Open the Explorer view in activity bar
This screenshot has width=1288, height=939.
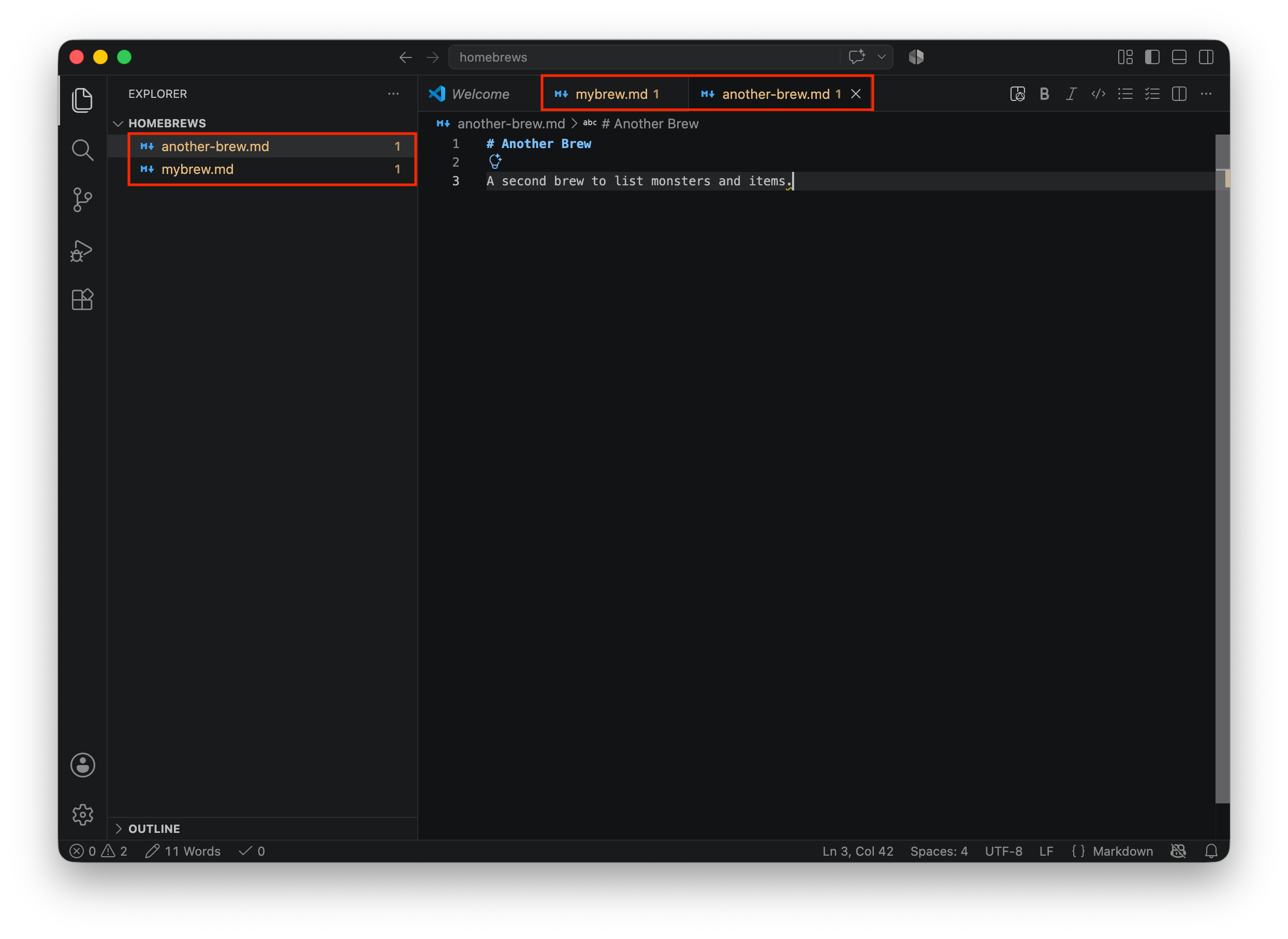tap(82, 100)
